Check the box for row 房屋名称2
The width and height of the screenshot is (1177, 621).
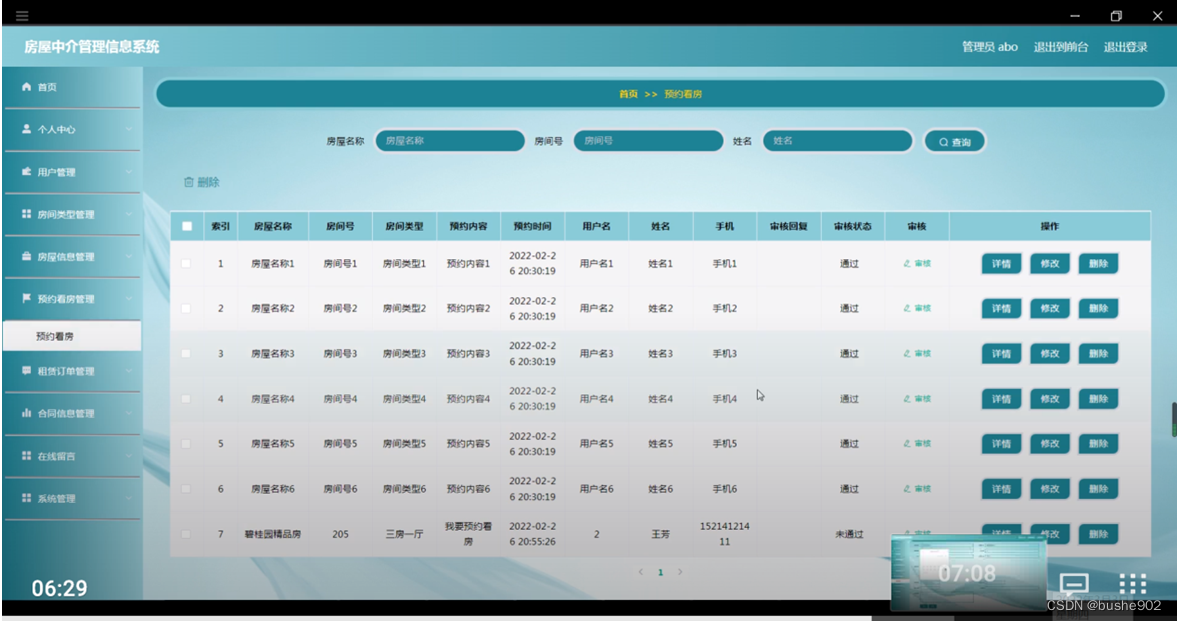coord(186,309)
